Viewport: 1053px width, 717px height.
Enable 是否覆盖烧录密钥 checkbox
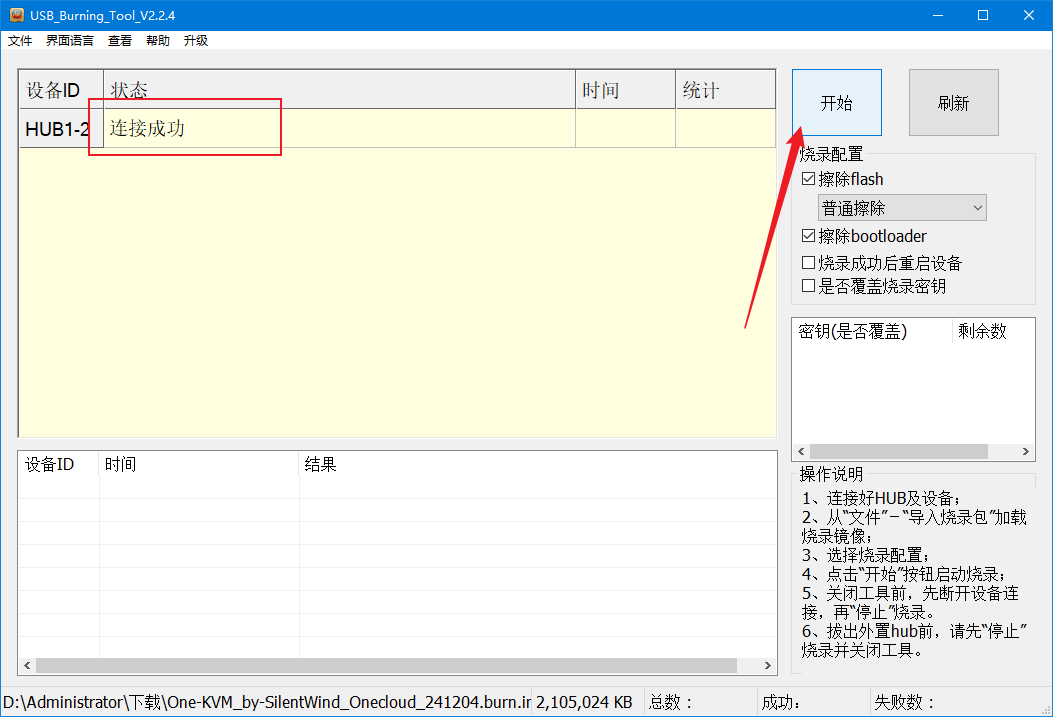809,287
